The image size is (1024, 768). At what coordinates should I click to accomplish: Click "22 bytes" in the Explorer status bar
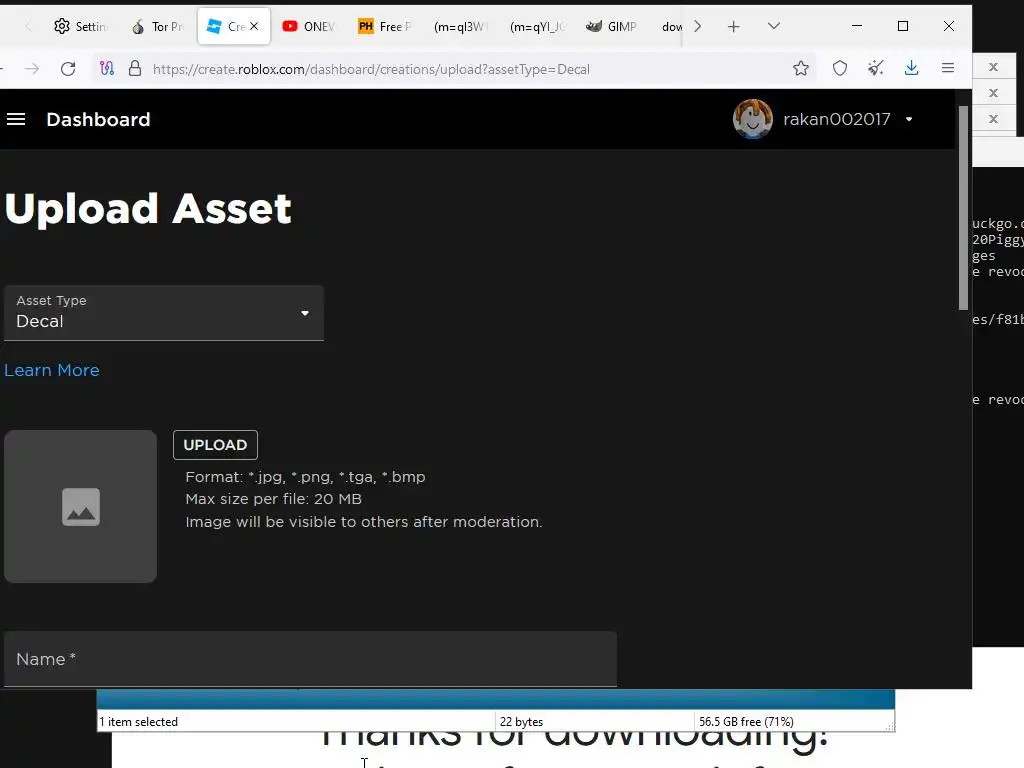pyautogui.click(x=521, y=722)
